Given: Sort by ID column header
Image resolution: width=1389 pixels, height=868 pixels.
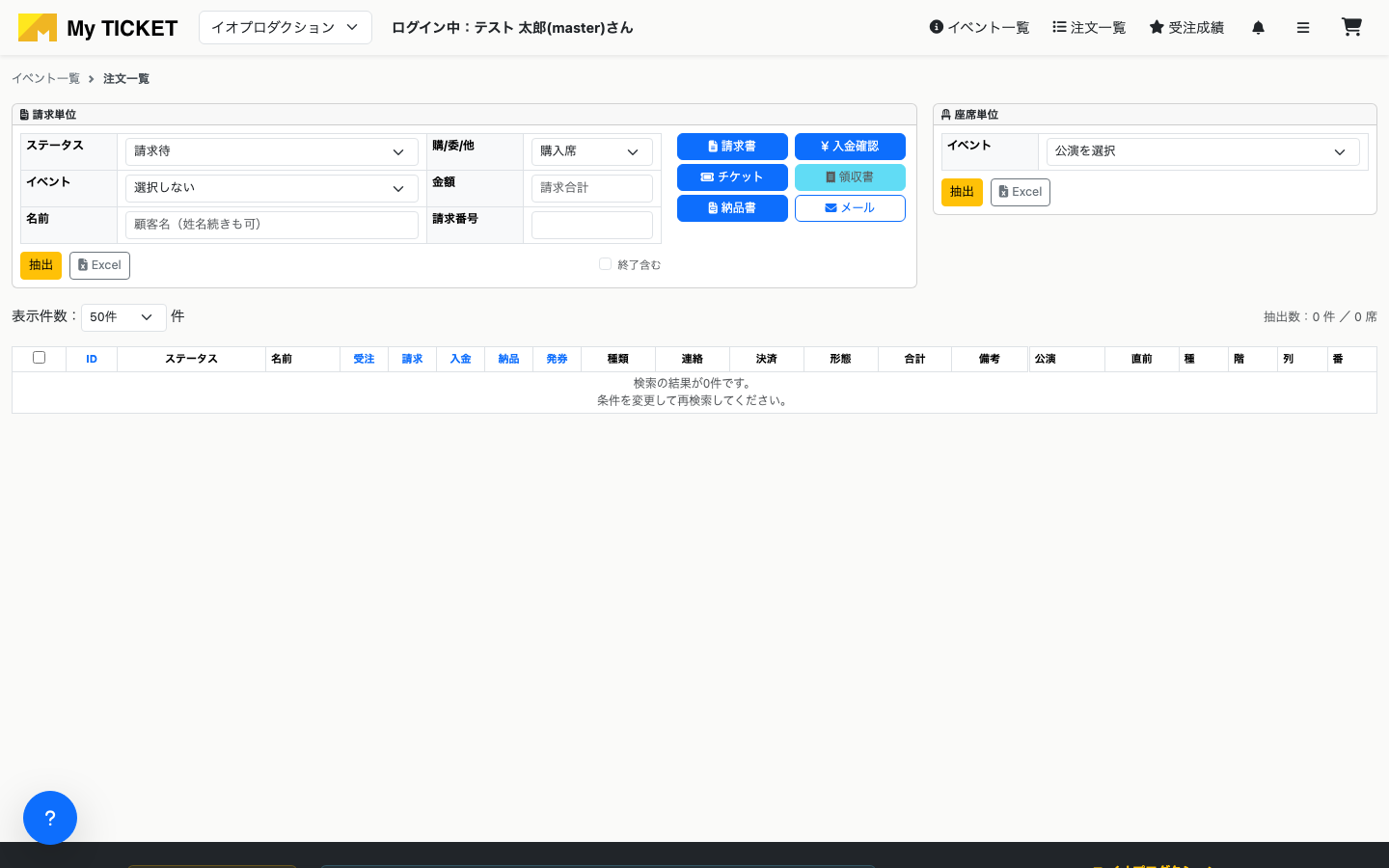Looking at the screenshot, I should (92, 359).
